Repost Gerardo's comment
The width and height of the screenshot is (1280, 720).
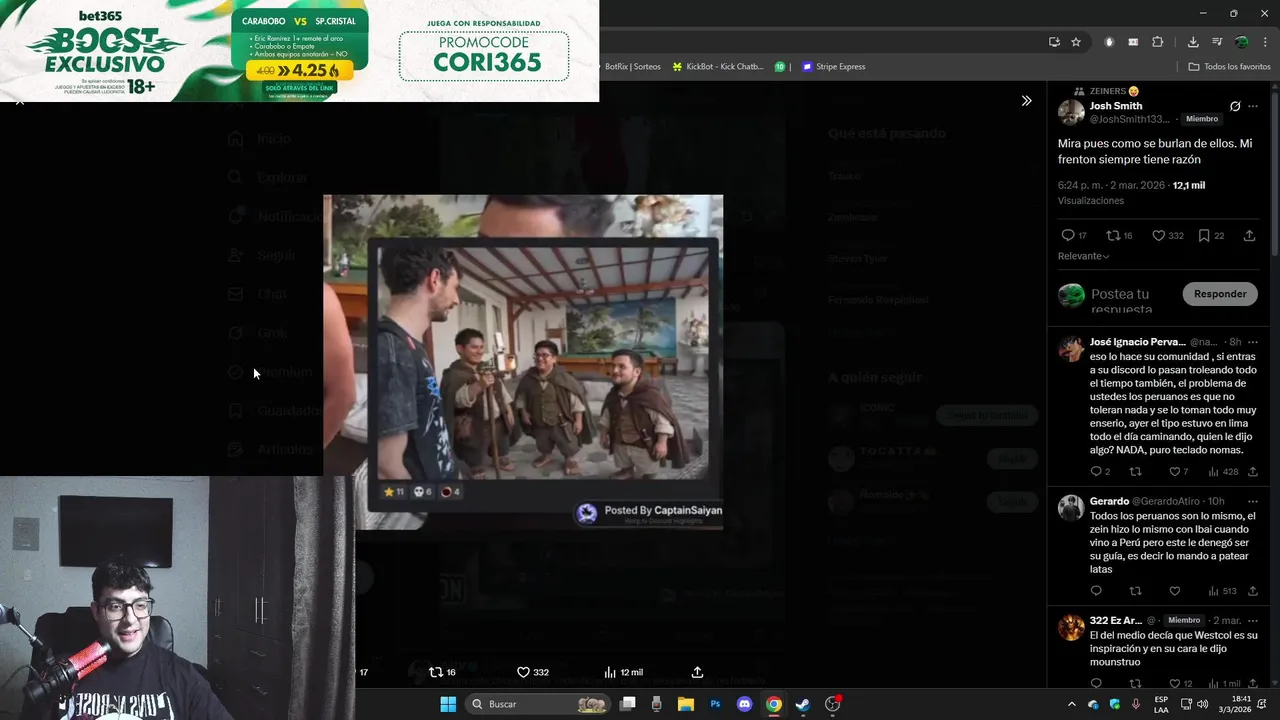coord(1135,591)
